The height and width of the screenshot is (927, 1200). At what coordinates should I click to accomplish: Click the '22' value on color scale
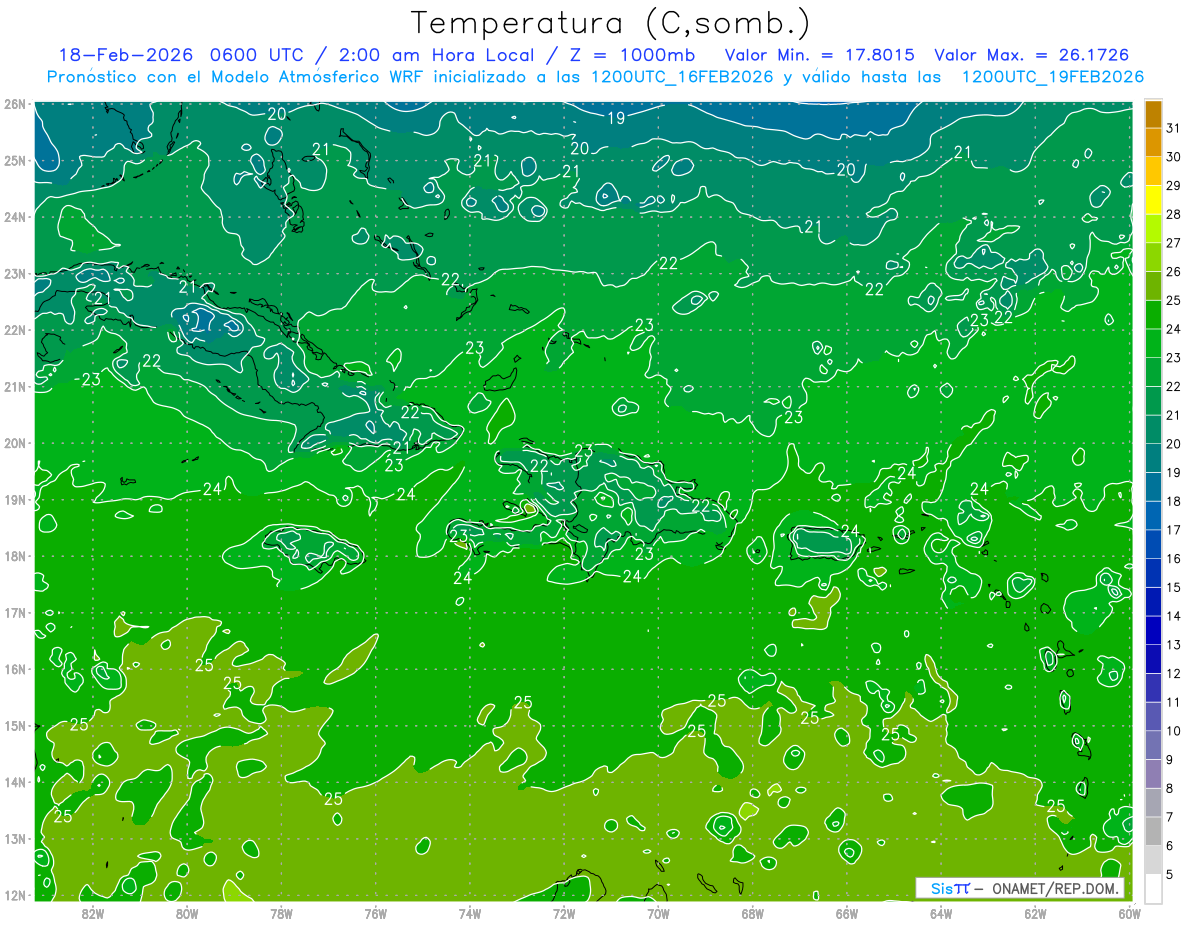coord(1174,386)
